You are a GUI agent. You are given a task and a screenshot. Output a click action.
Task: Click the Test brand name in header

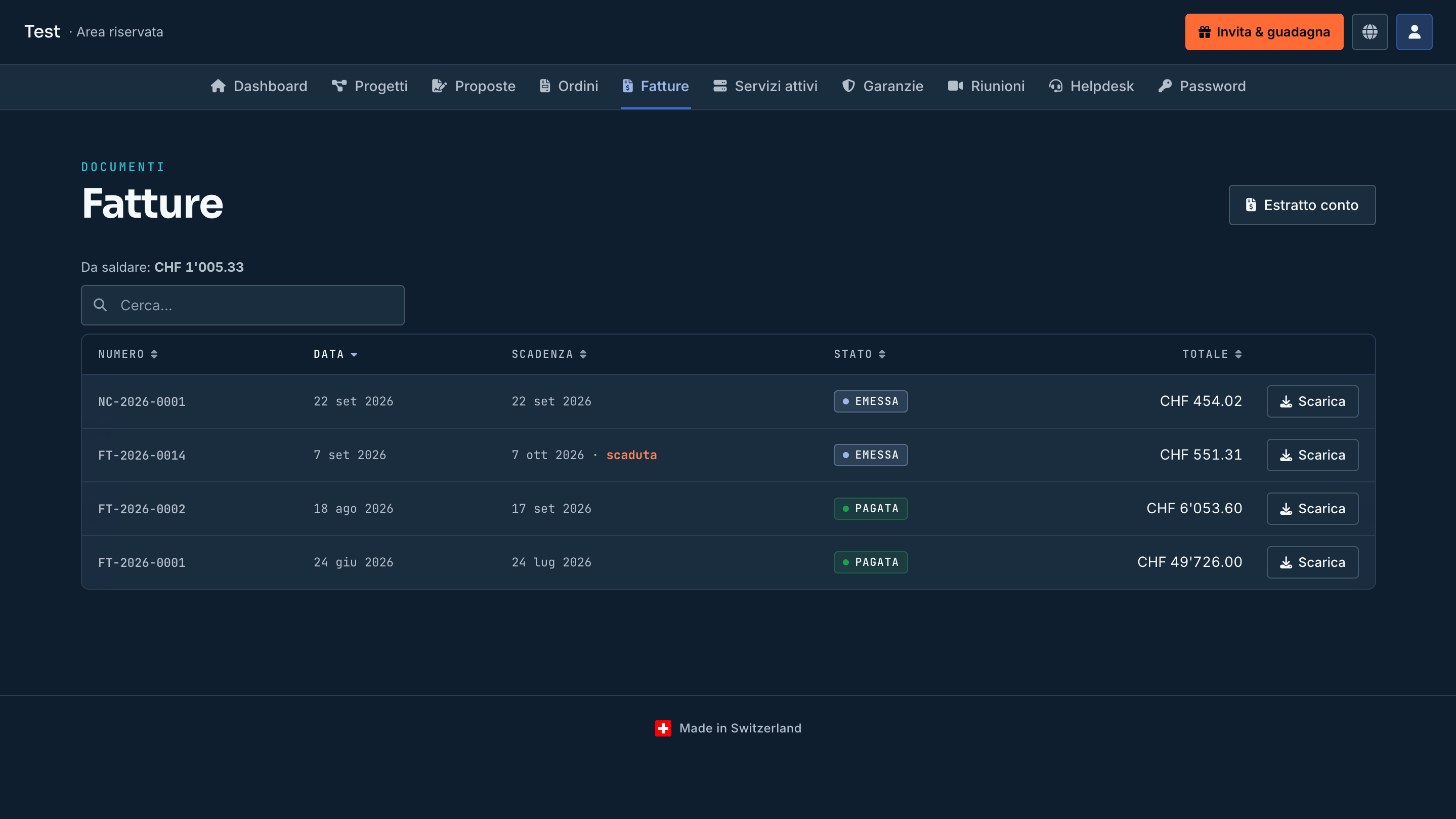pos(42,31)
